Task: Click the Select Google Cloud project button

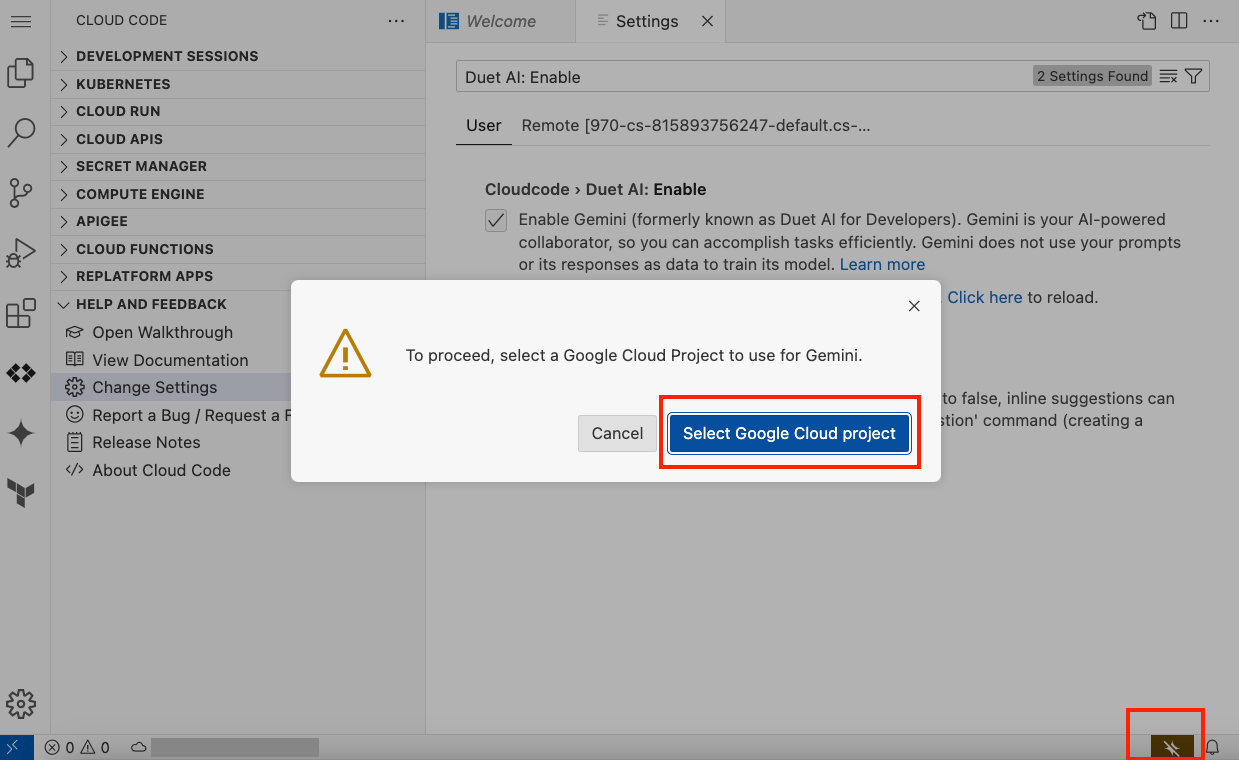Action: click(x=789, y=433)
